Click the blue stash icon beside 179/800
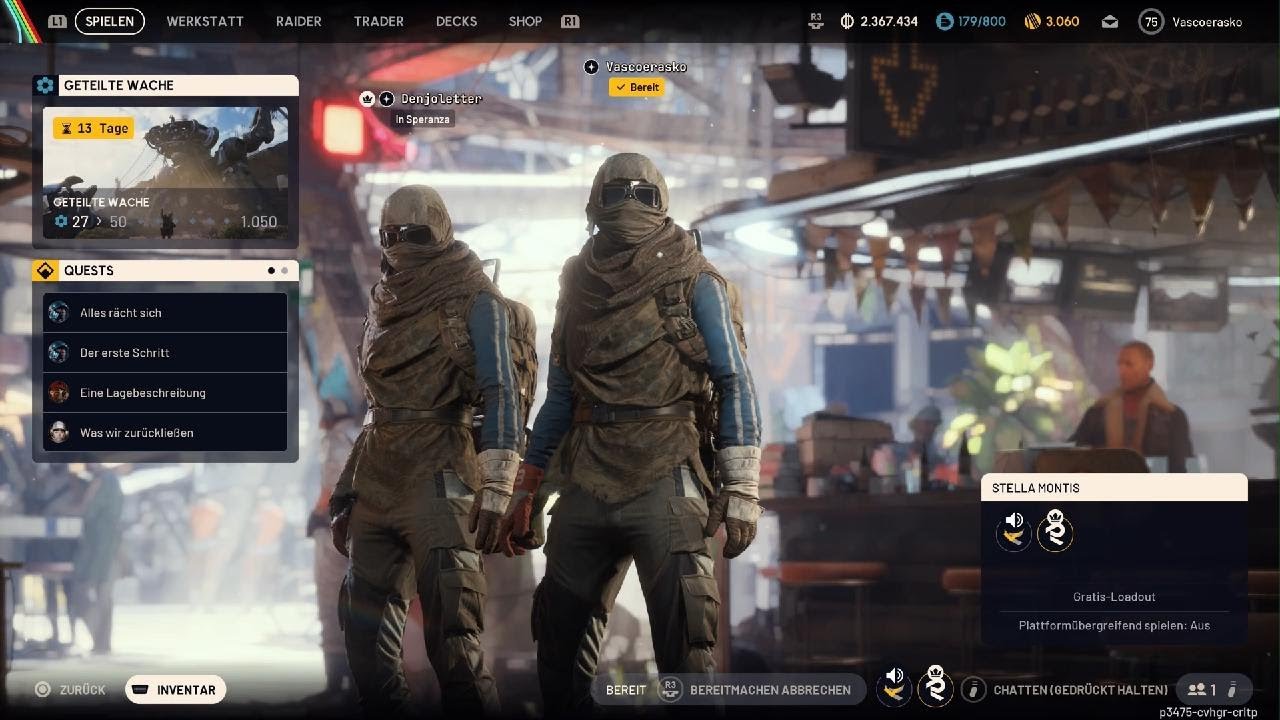Screen dimensions: 1280x720 tap(945, 21)
